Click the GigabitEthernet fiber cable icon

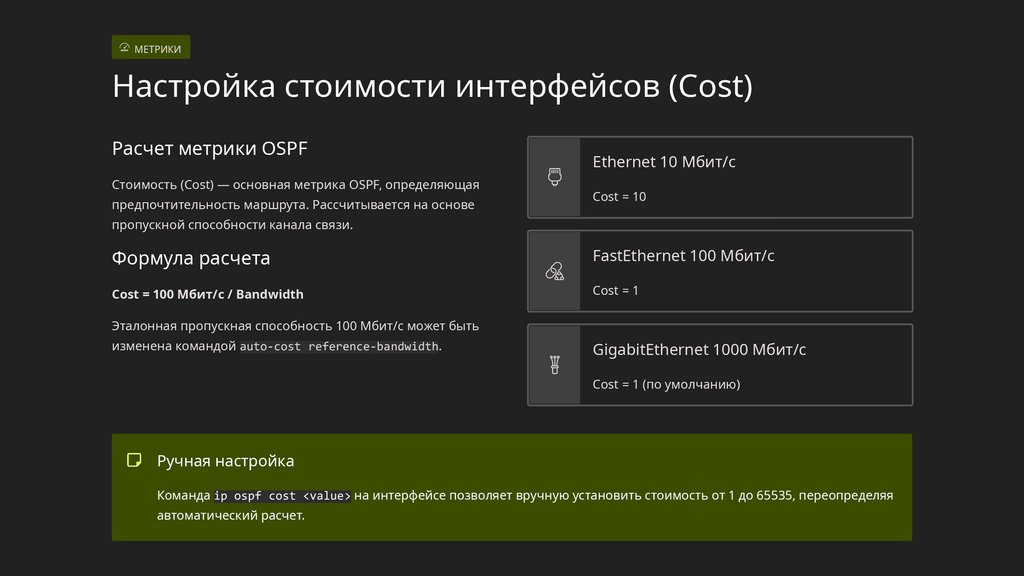pos(554,365)
